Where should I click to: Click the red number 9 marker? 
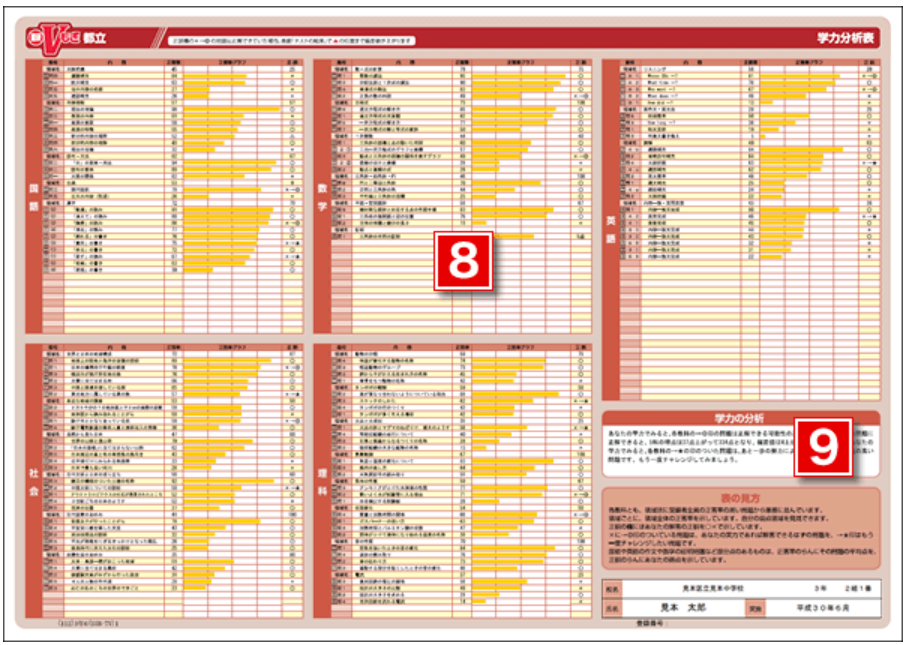pyautogui.click(x=823, y=446)
